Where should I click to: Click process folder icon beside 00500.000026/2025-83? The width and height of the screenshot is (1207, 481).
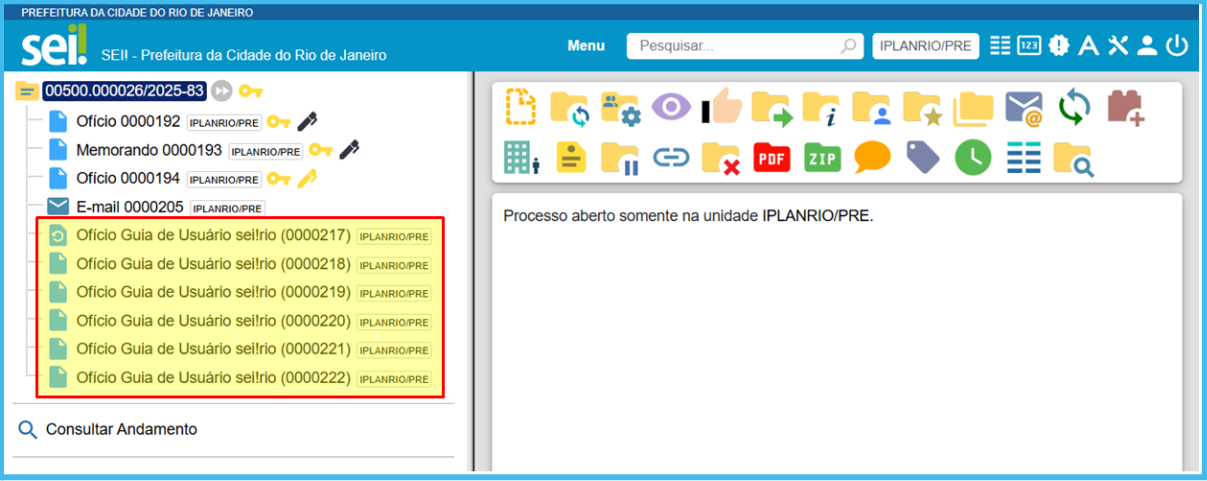coord(28,91)
